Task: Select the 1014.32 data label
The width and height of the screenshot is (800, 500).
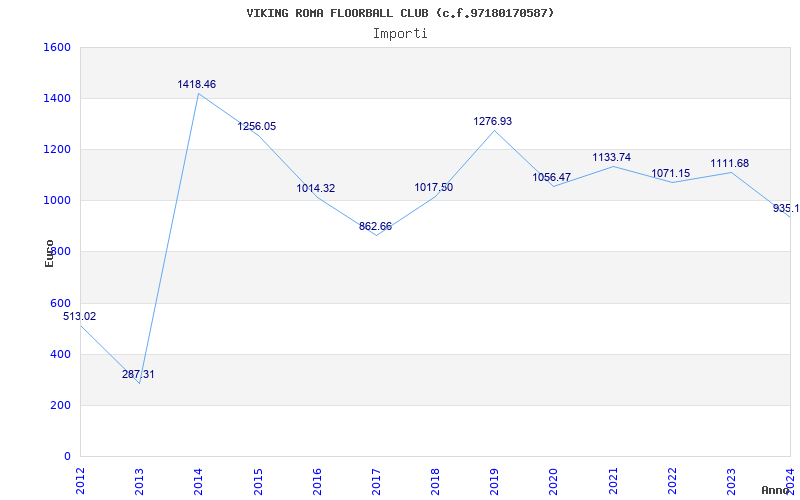Action: pos(315,188)
